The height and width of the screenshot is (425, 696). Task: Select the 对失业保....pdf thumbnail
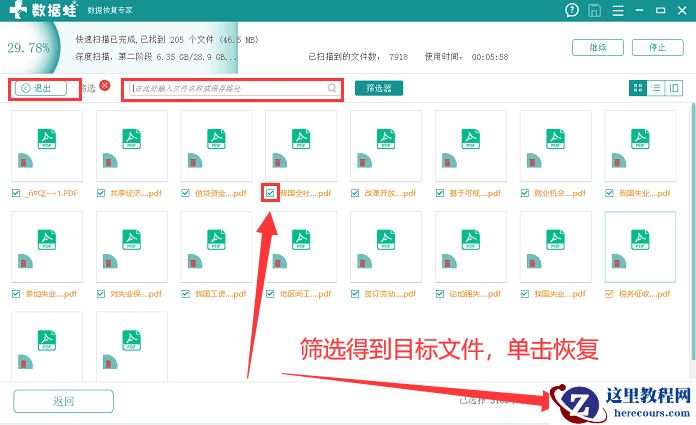tap(132, 246)
